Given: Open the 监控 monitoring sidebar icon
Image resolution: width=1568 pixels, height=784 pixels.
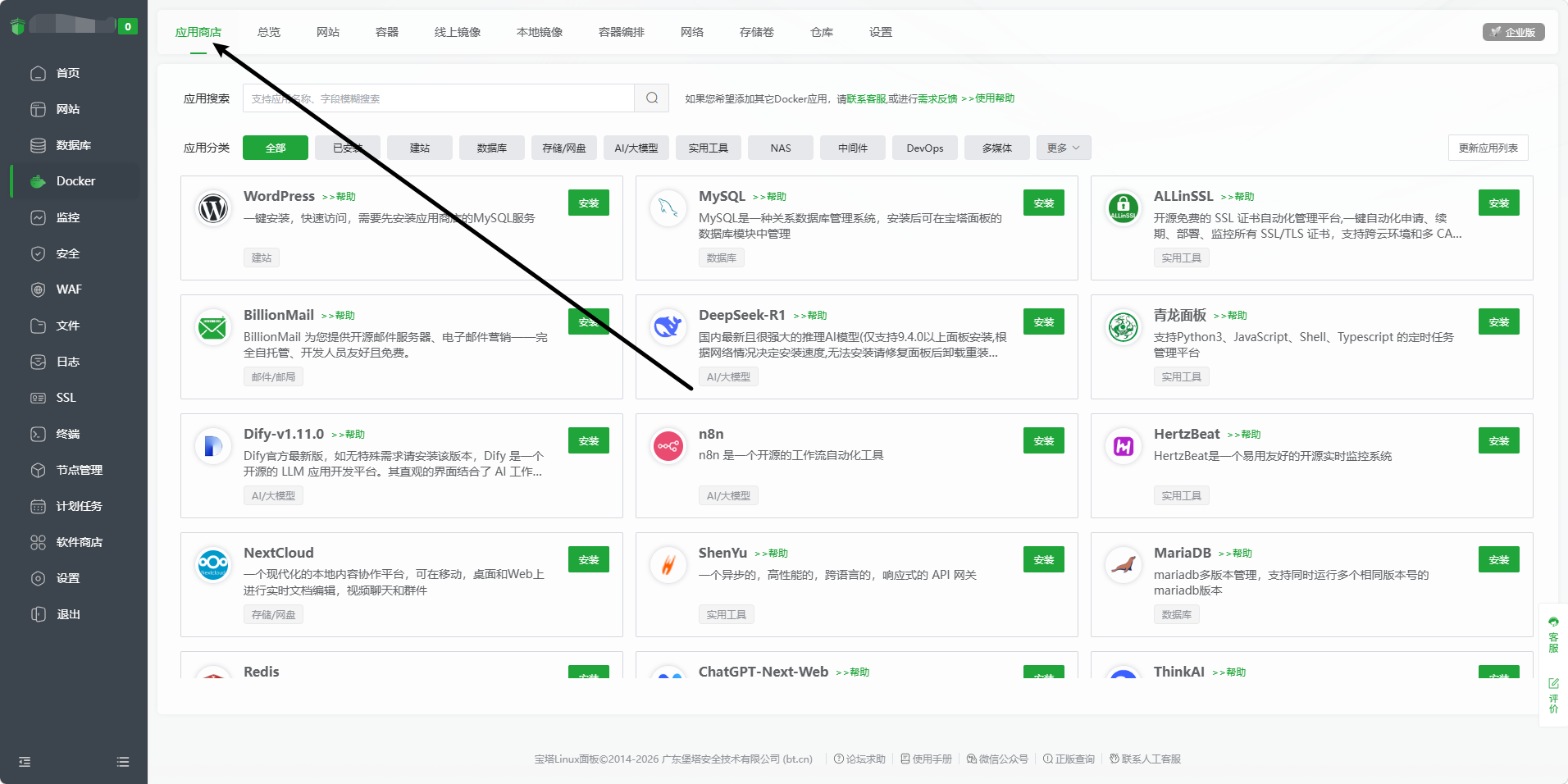Looking at the screenshot, I should tap(38, 217).
